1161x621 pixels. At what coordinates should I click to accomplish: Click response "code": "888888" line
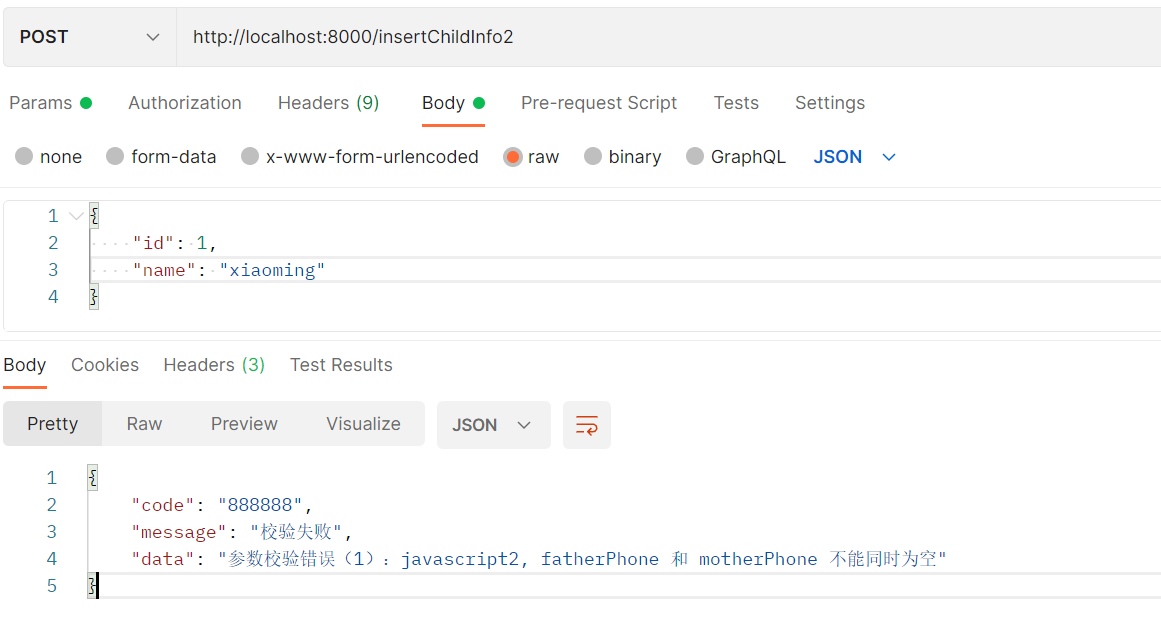pos(221,505)
